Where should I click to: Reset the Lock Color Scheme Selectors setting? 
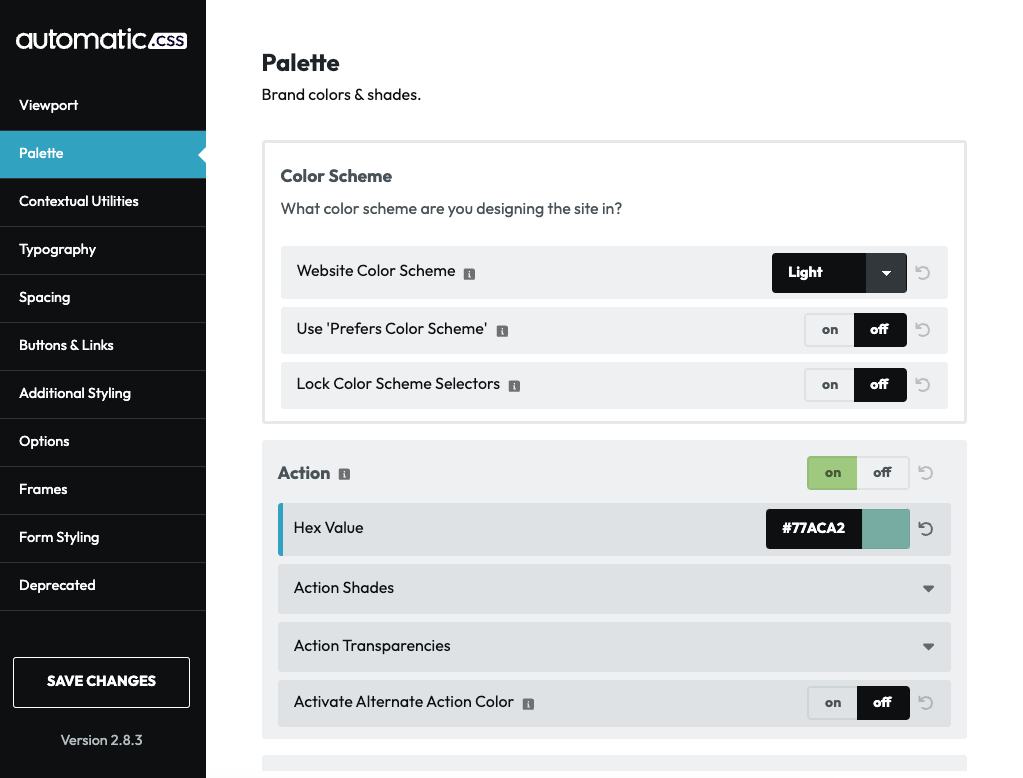923,384
